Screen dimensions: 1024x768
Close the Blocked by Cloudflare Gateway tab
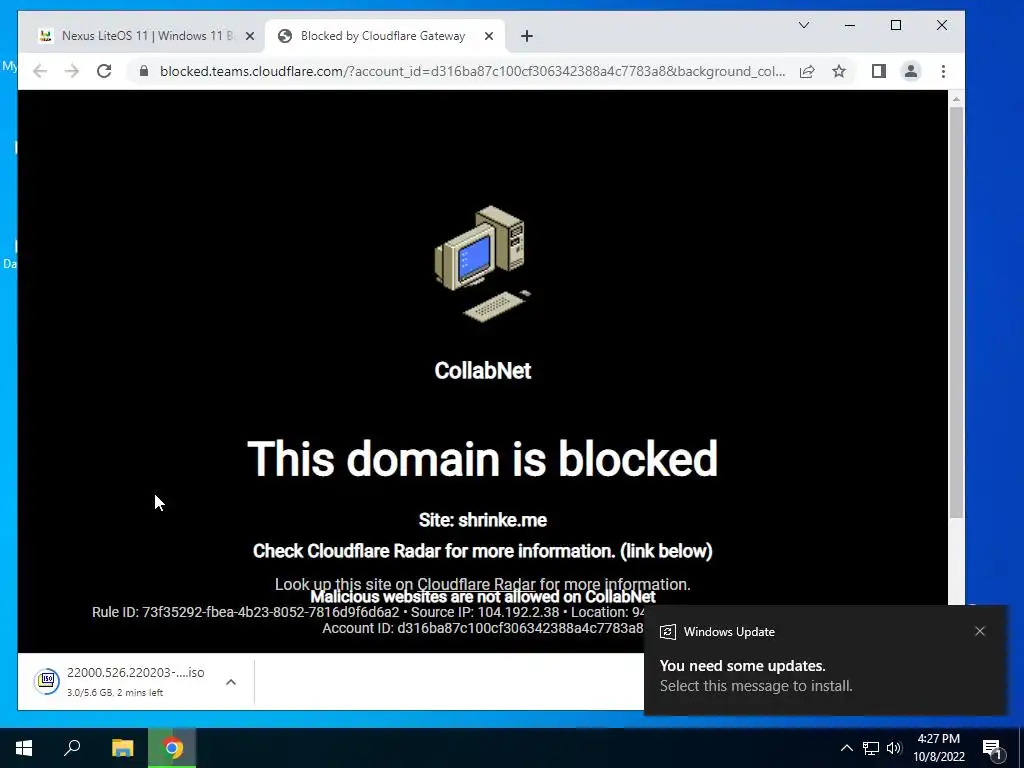click(x=488, y=36)
